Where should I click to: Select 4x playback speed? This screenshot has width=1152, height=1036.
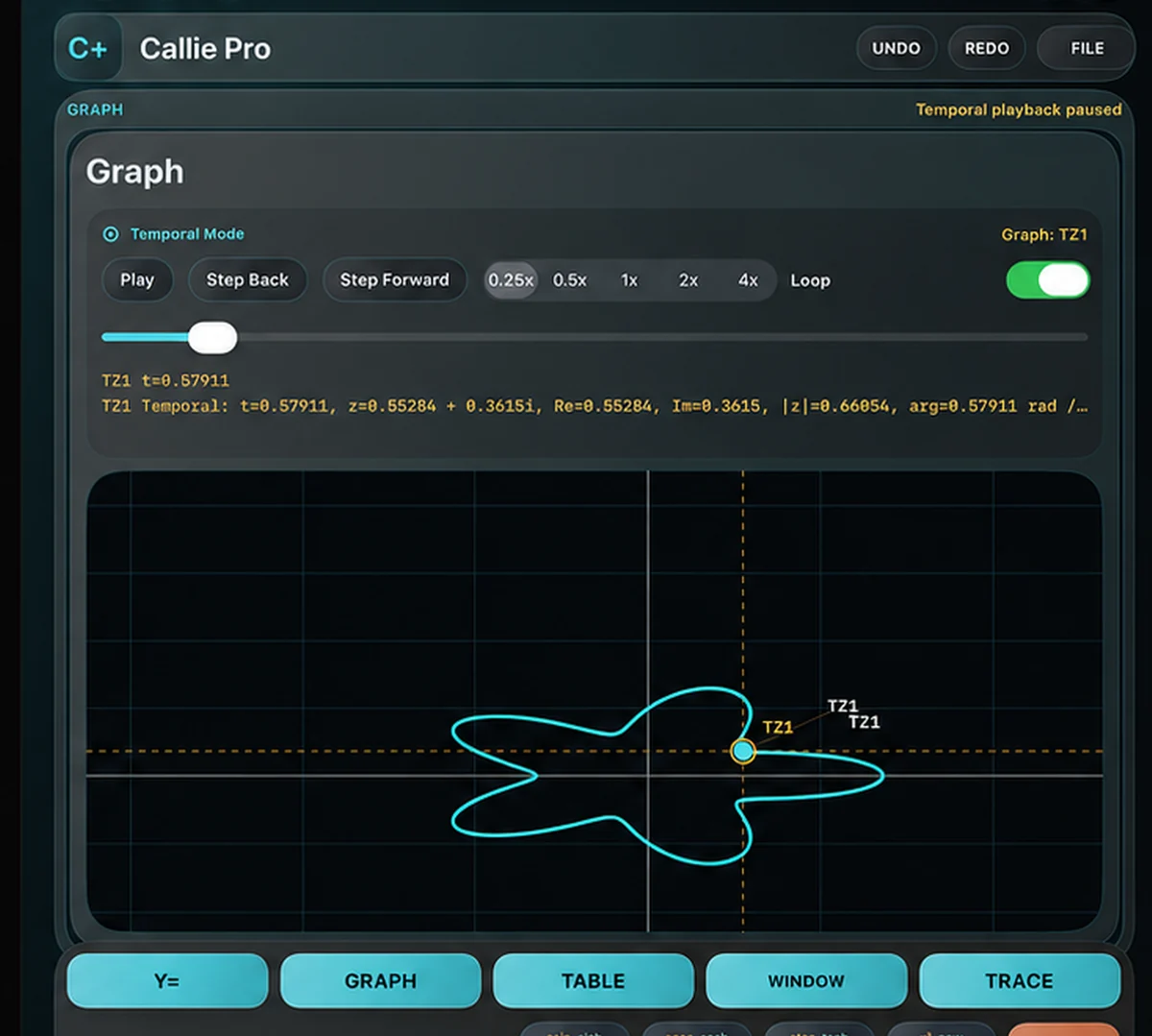748,280
